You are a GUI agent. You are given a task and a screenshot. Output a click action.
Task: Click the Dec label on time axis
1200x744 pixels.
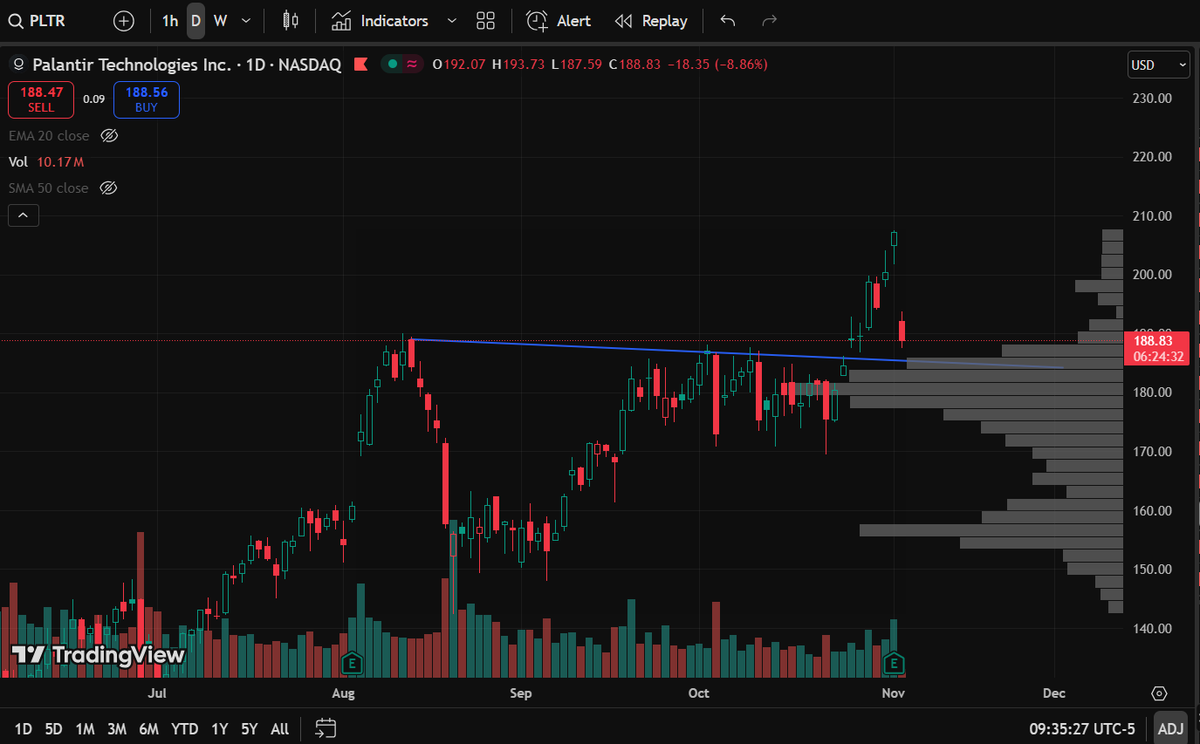tap(1053, 693)
